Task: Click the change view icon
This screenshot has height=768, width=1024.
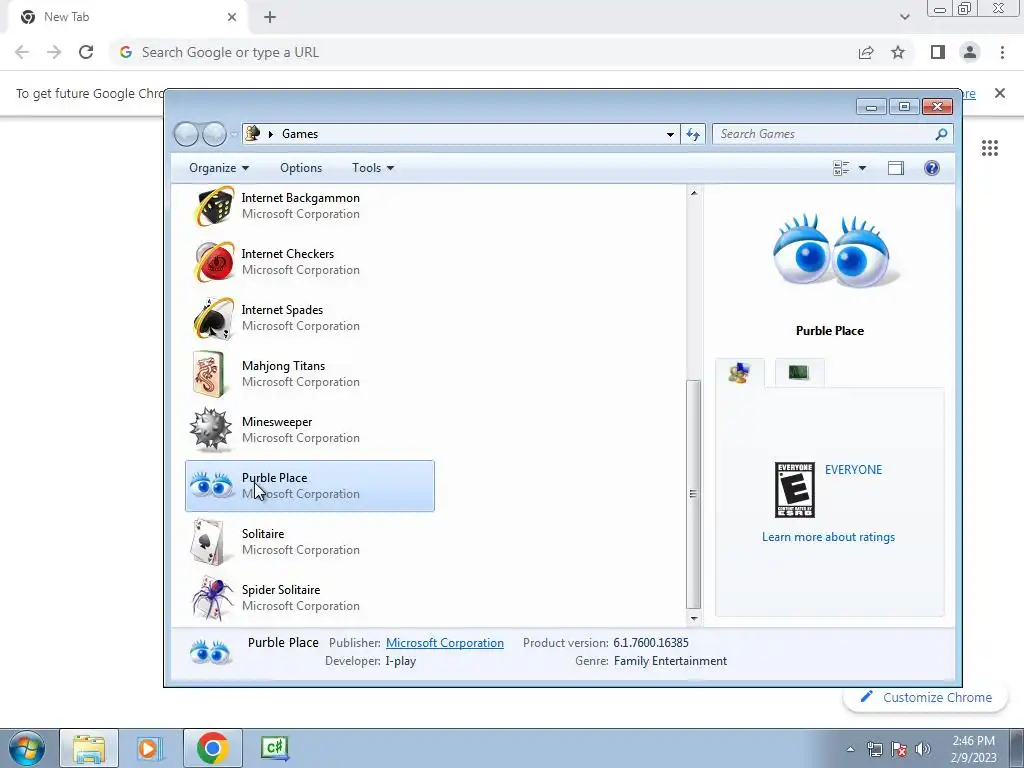Action: point(841,168)
